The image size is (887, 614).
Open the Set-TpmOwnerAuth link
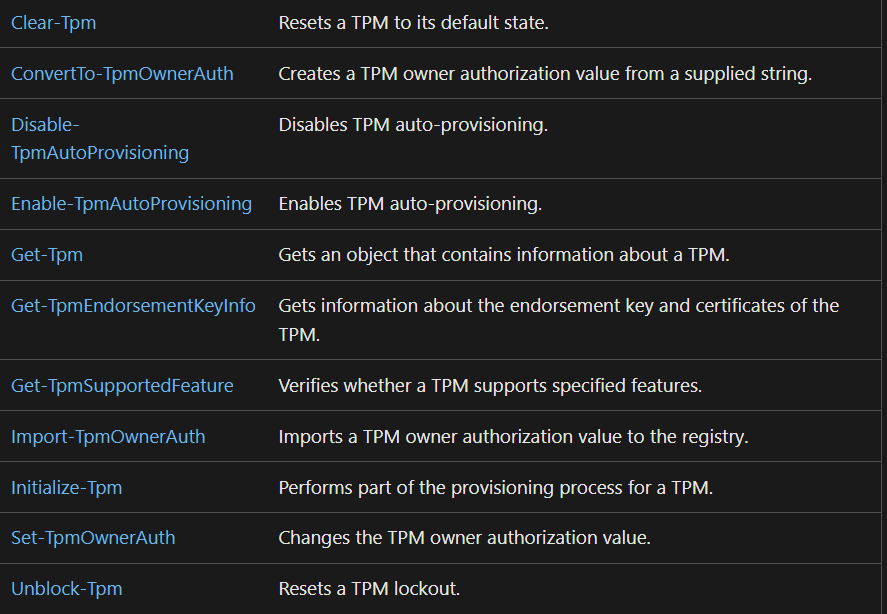tap(93, 538)
